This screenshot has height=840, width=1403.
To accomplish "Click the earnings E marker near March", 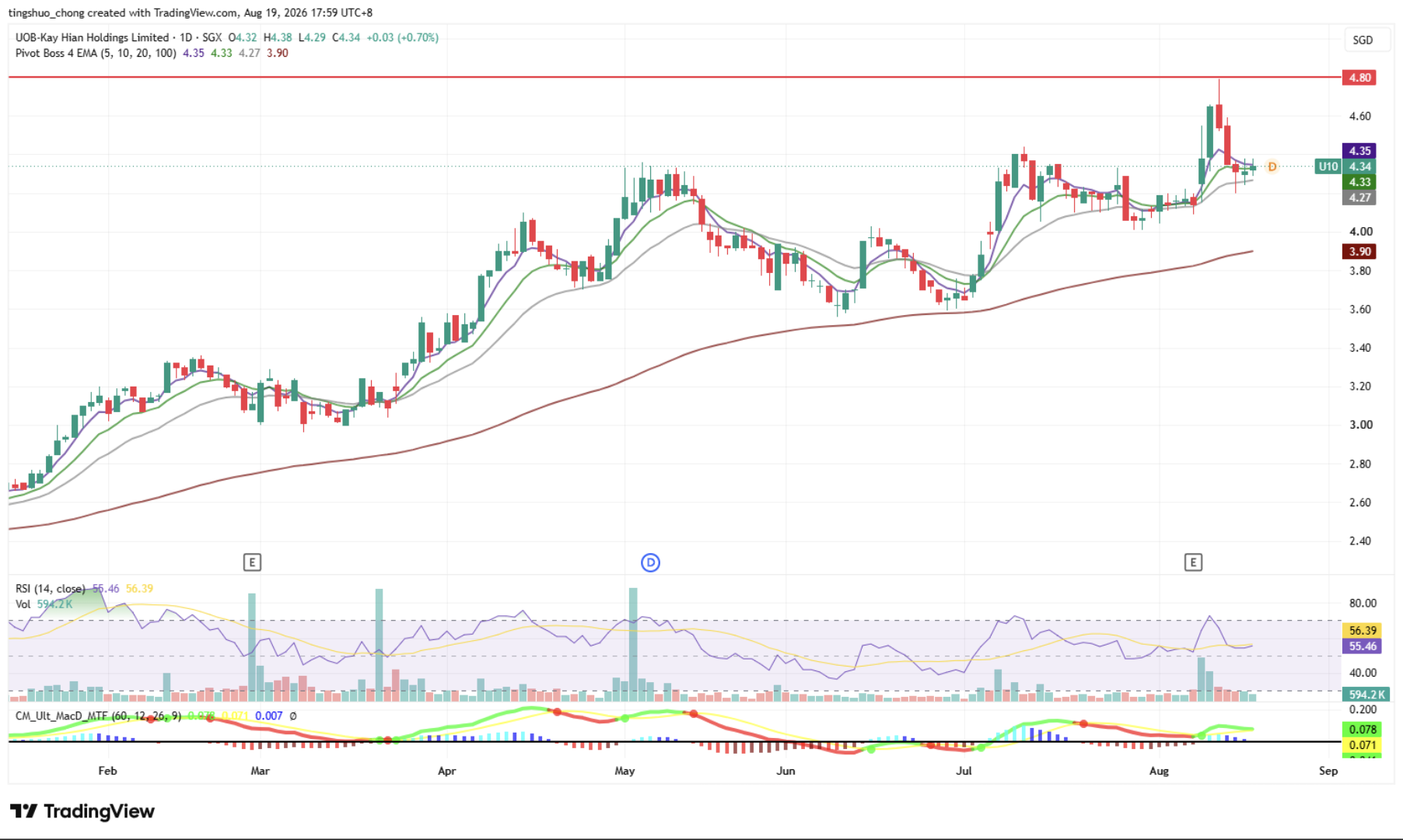I will click(252, 562).
